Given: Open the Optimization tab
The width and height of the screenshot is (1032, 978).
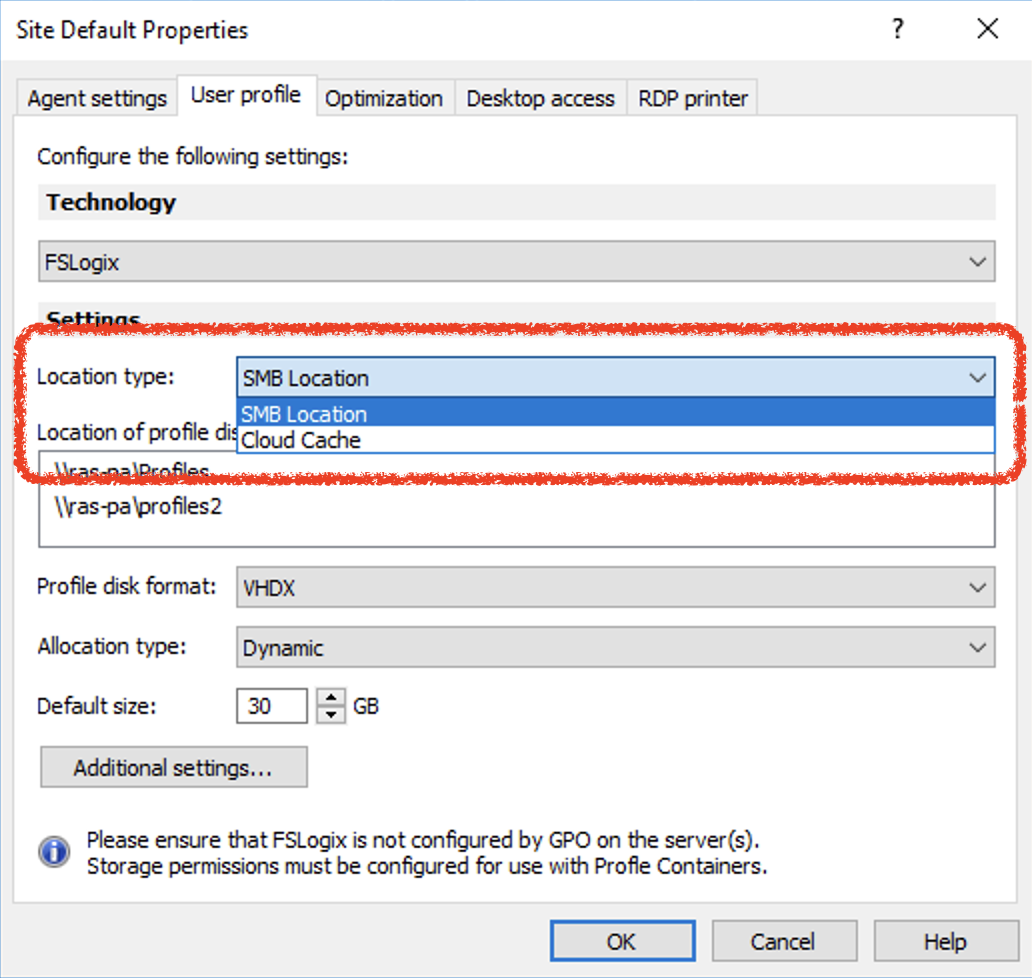Looking at the screenshot, I should 384,99.
